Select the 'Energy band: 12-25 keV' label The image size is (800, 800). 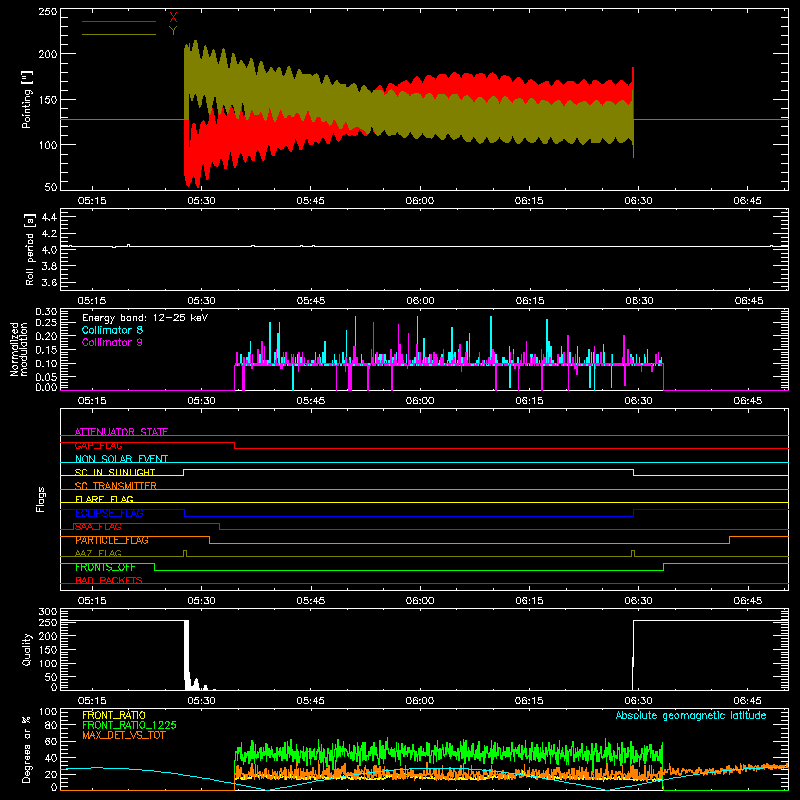tap(145, 317)
